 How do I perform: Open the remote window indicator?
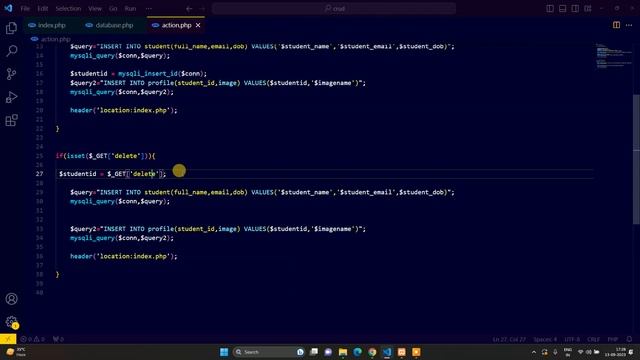[x=8, y=339]
